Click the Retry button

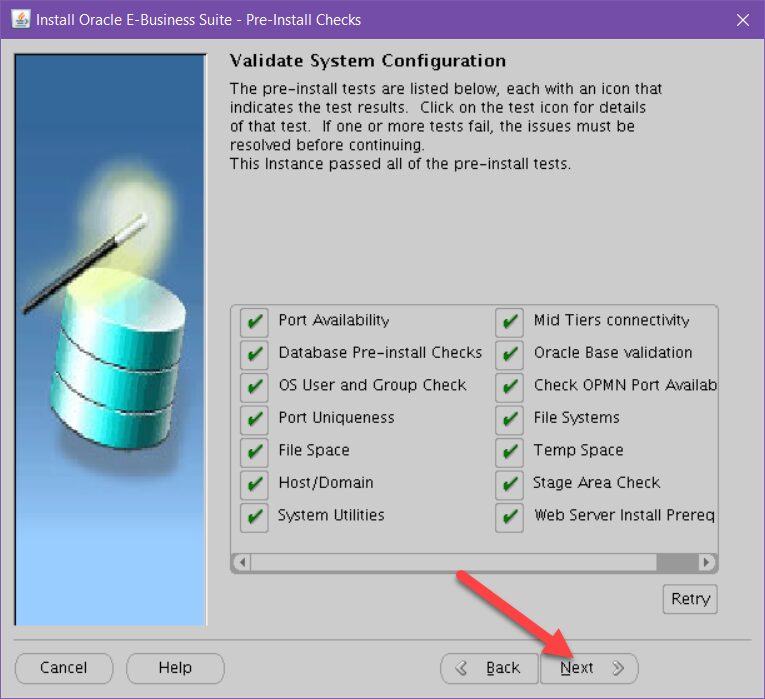click(690, 599)
